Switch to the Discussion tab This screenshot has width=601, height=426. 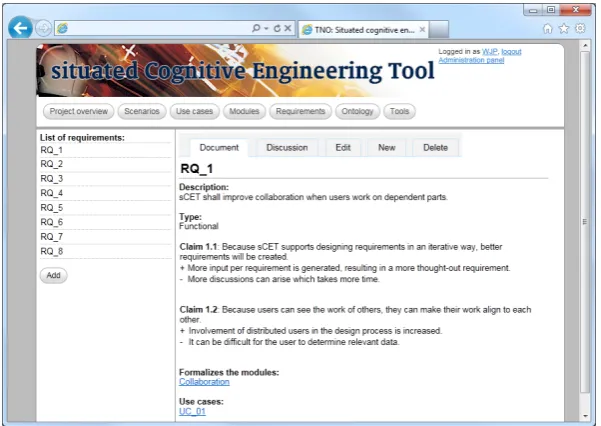287,148
